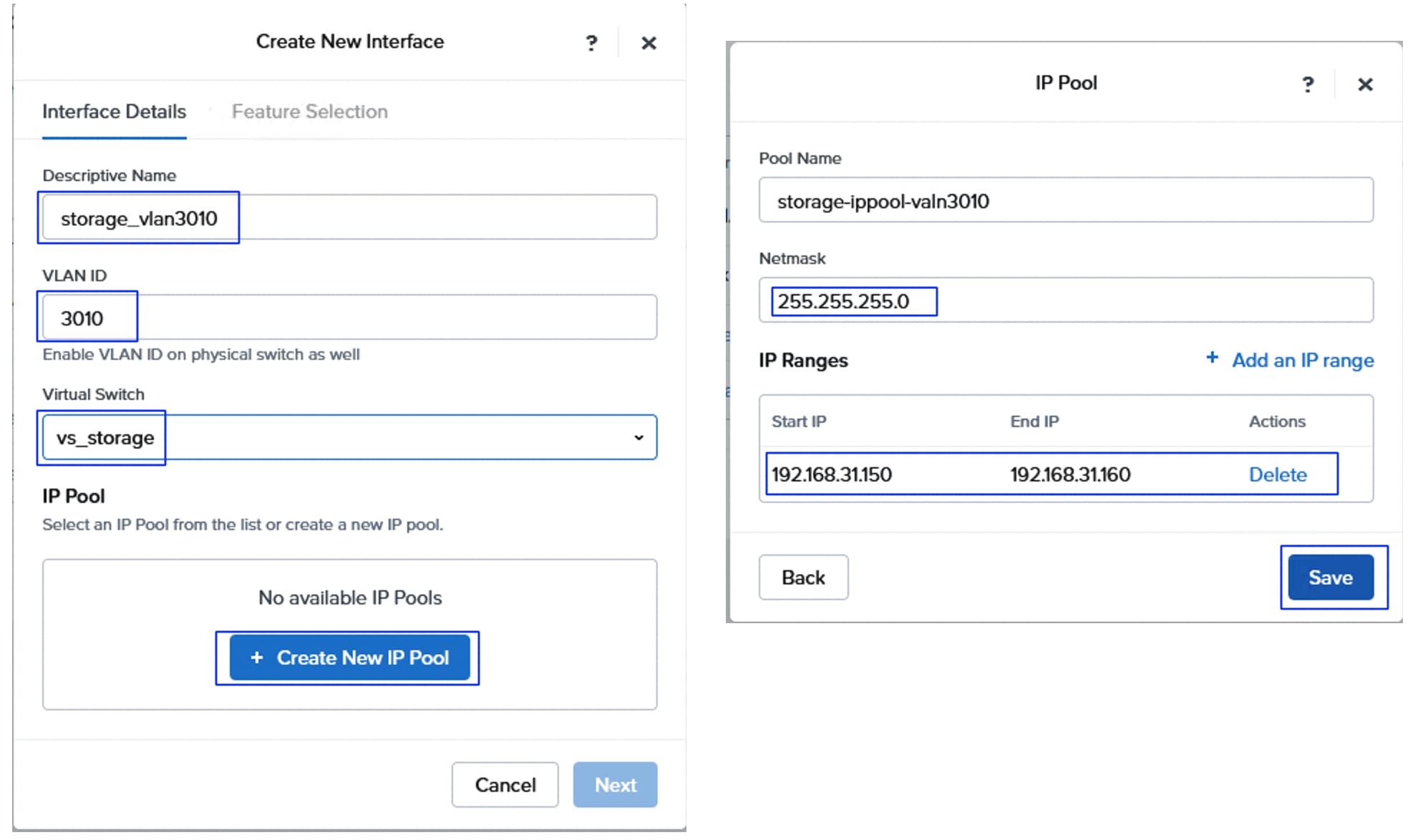Delete the 192.168.31.150 IP range
This screenshot has width=1423, height=840.
[1277, 474]
